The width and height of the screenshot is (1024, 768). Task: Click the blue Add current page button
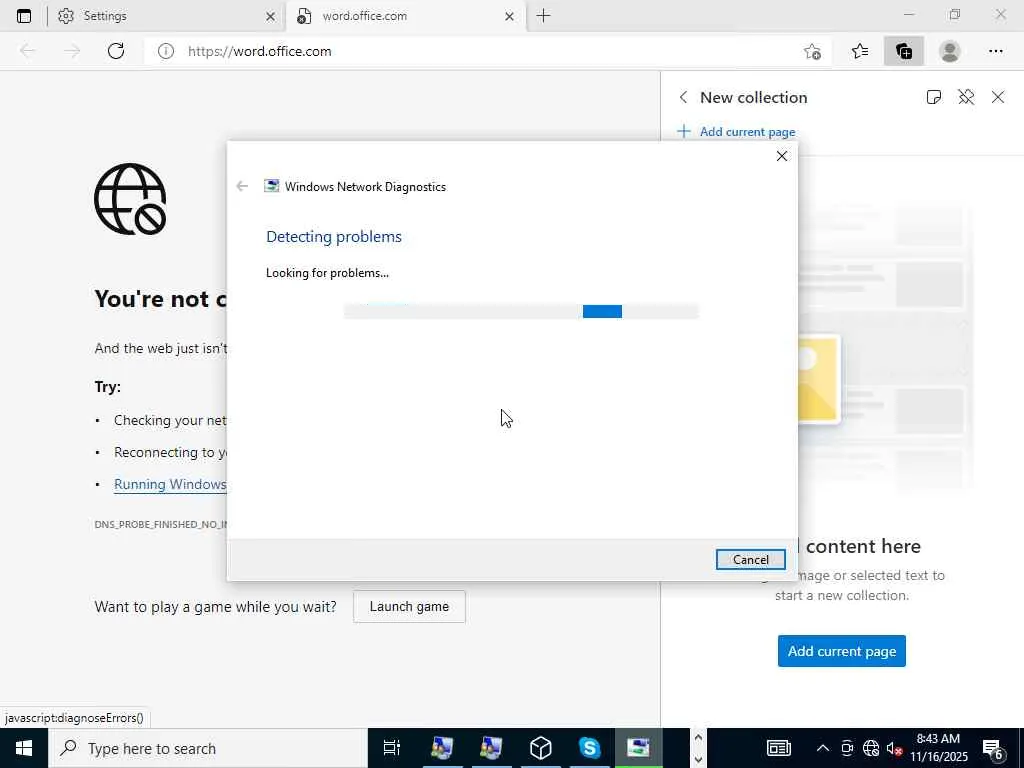(841, 651)
